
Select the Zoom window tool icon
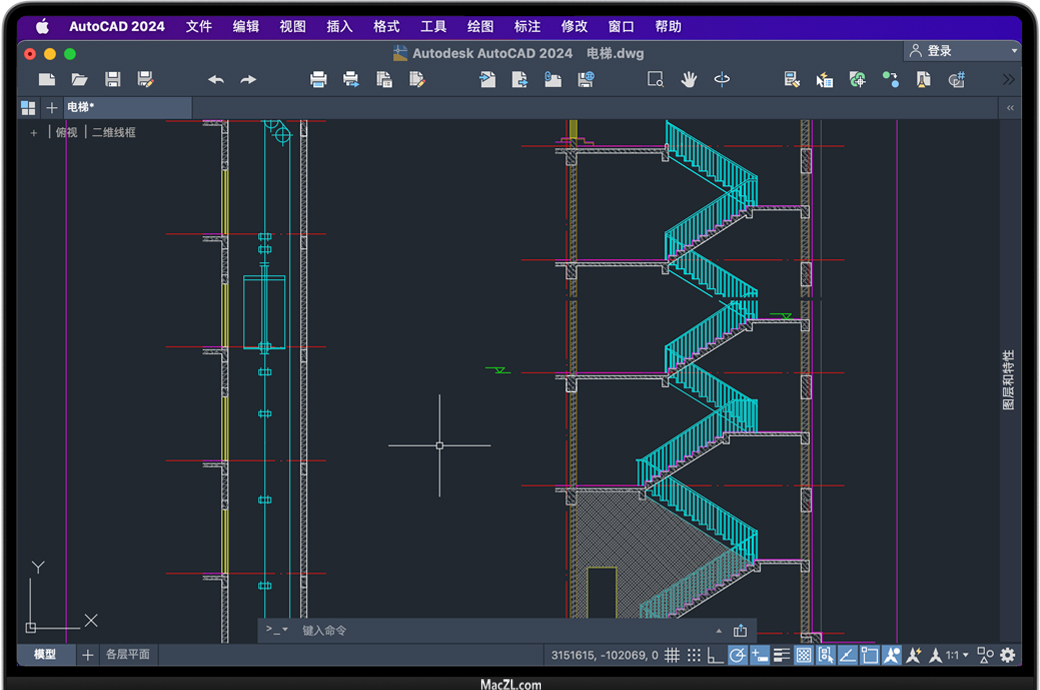(x=655, y=79)
